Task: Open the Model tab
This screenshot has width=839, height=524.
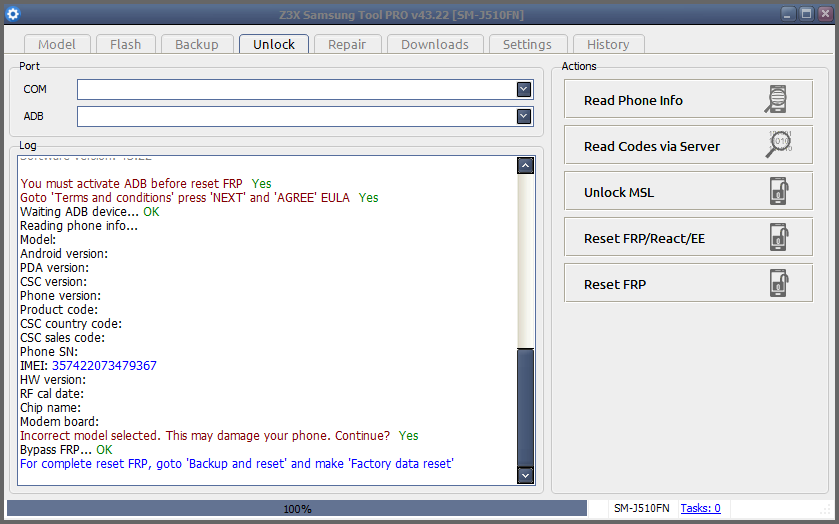Action: point(57,44)
